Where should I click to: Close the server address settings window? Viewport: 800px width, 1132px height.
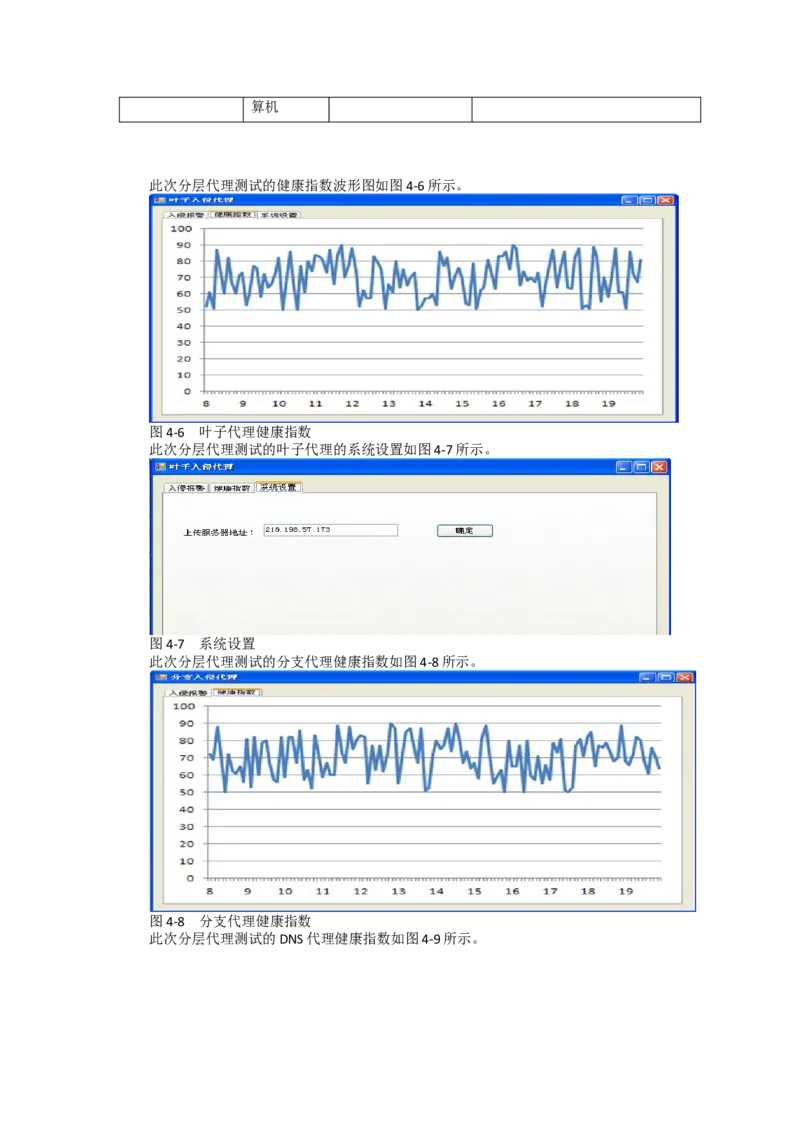click(x=659, y=466)
